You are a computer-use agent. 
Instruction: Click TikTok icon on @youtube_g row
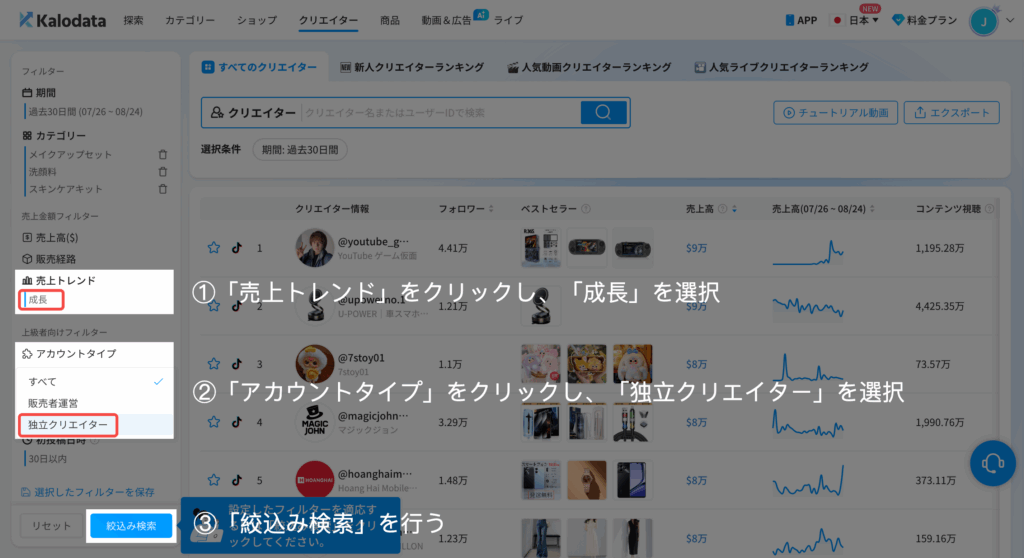point(236,248)
